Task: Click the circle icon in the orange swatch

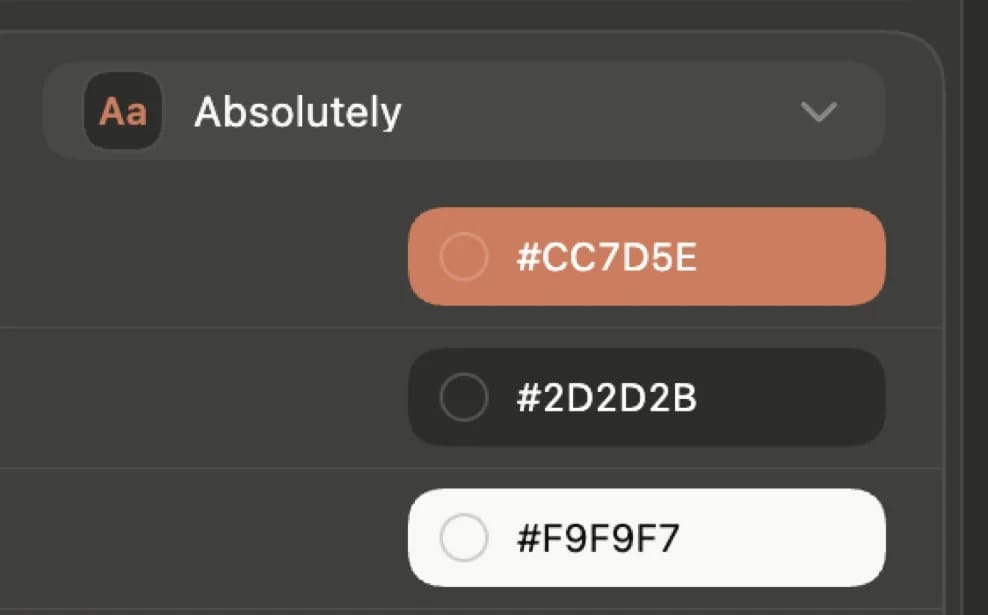Action: pyautogui.click(x=464, y=257)
